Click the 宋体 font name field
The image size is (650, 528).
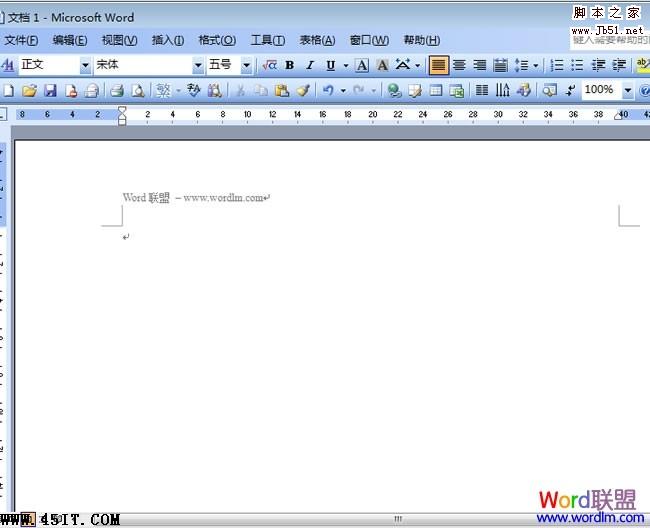tap(143, 65)
